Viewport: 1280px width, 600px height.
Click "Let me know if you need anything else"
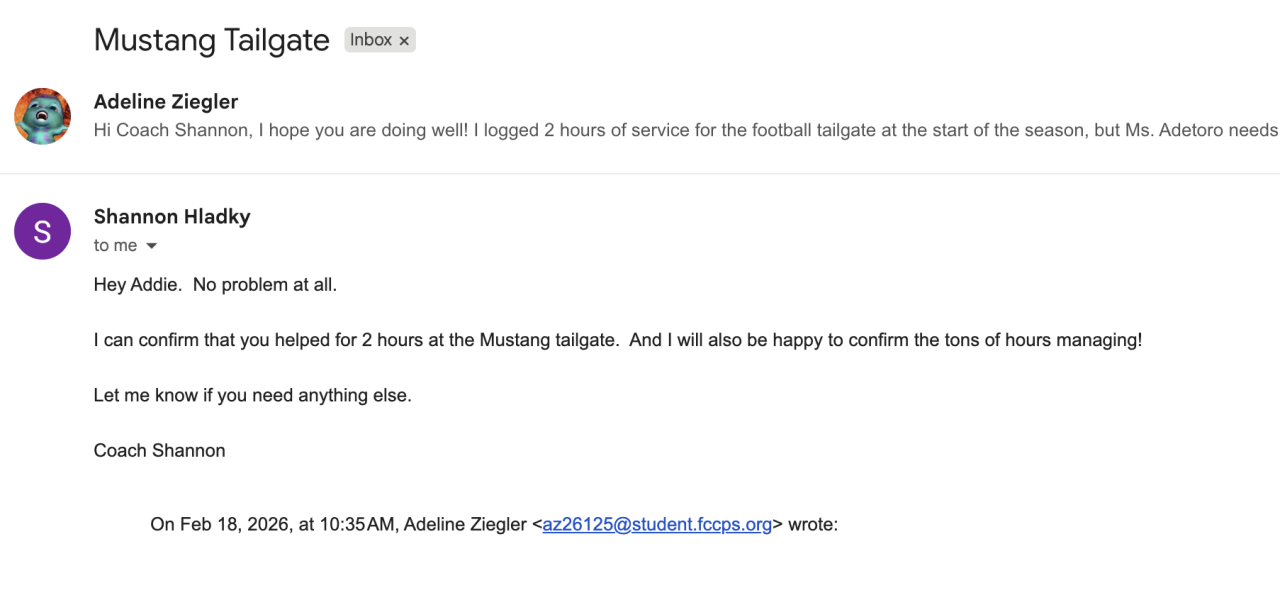[252, 395]
